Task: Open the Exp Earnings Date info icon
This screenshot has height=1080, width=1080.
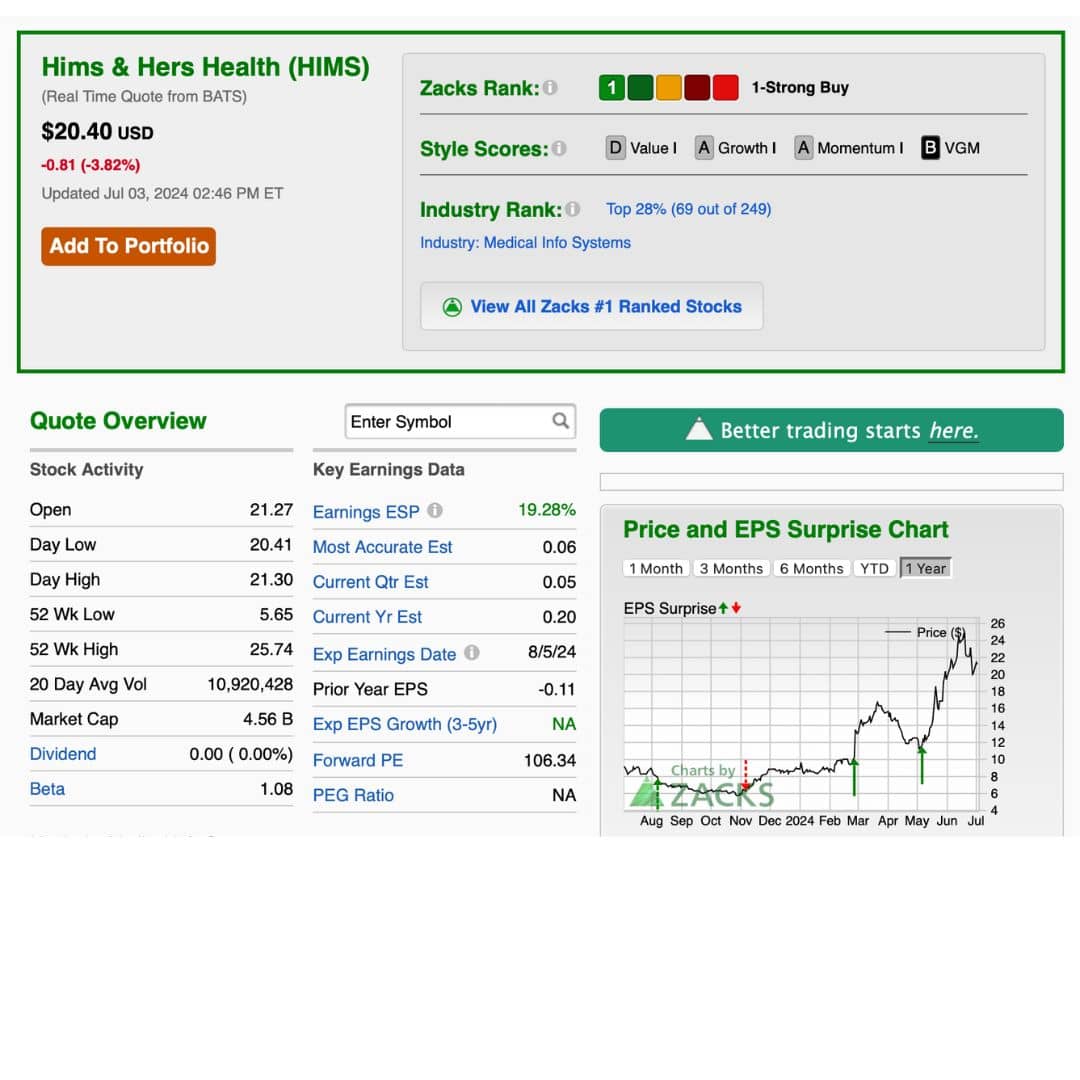Action: tap(472, 652)
